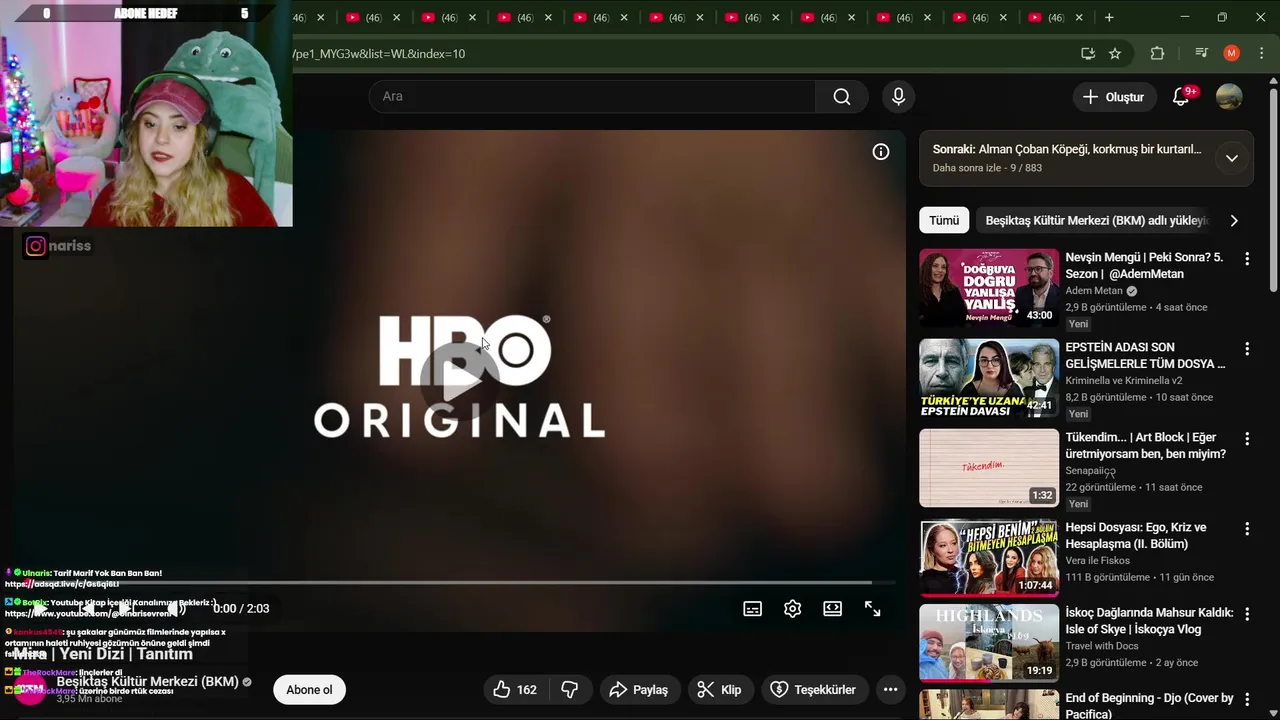Open options menu for Nevşin Mengü video

pos(1247,259)
